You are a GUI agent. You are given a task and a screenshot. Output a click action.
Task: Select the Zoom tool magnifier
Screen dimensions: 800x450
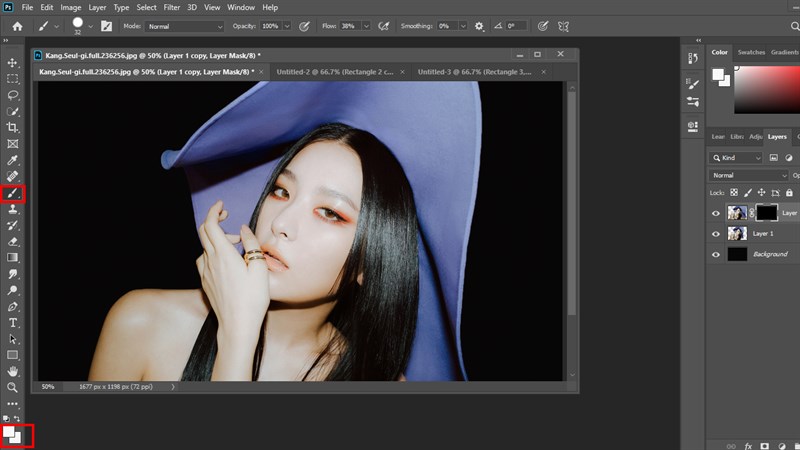[13, 387]
